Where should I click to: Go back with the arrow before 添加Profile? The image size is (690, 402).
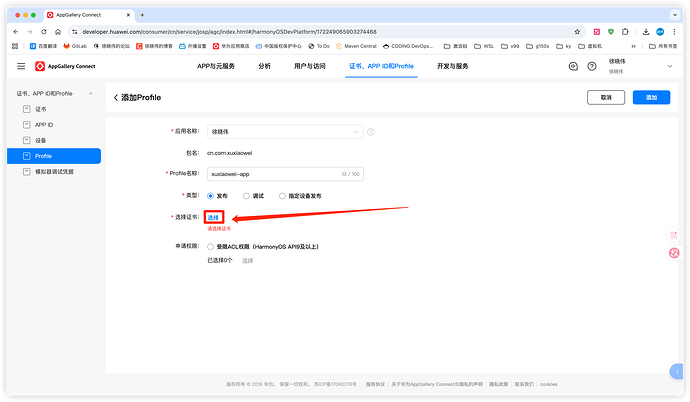point(116,97)
